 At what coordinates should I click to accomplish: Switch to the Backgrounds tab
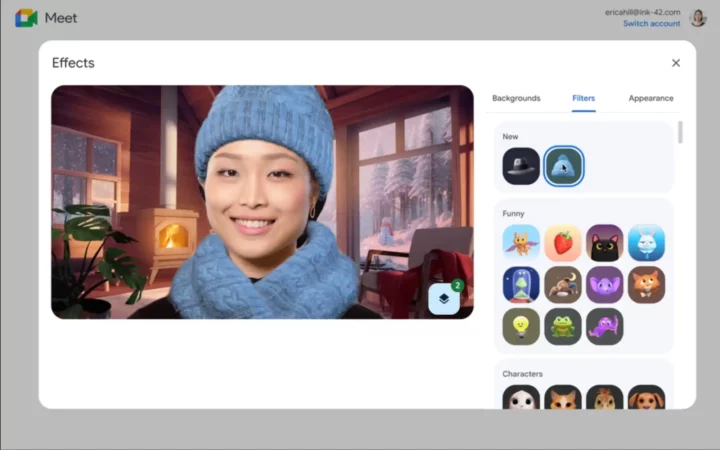[x=516, y=98]
